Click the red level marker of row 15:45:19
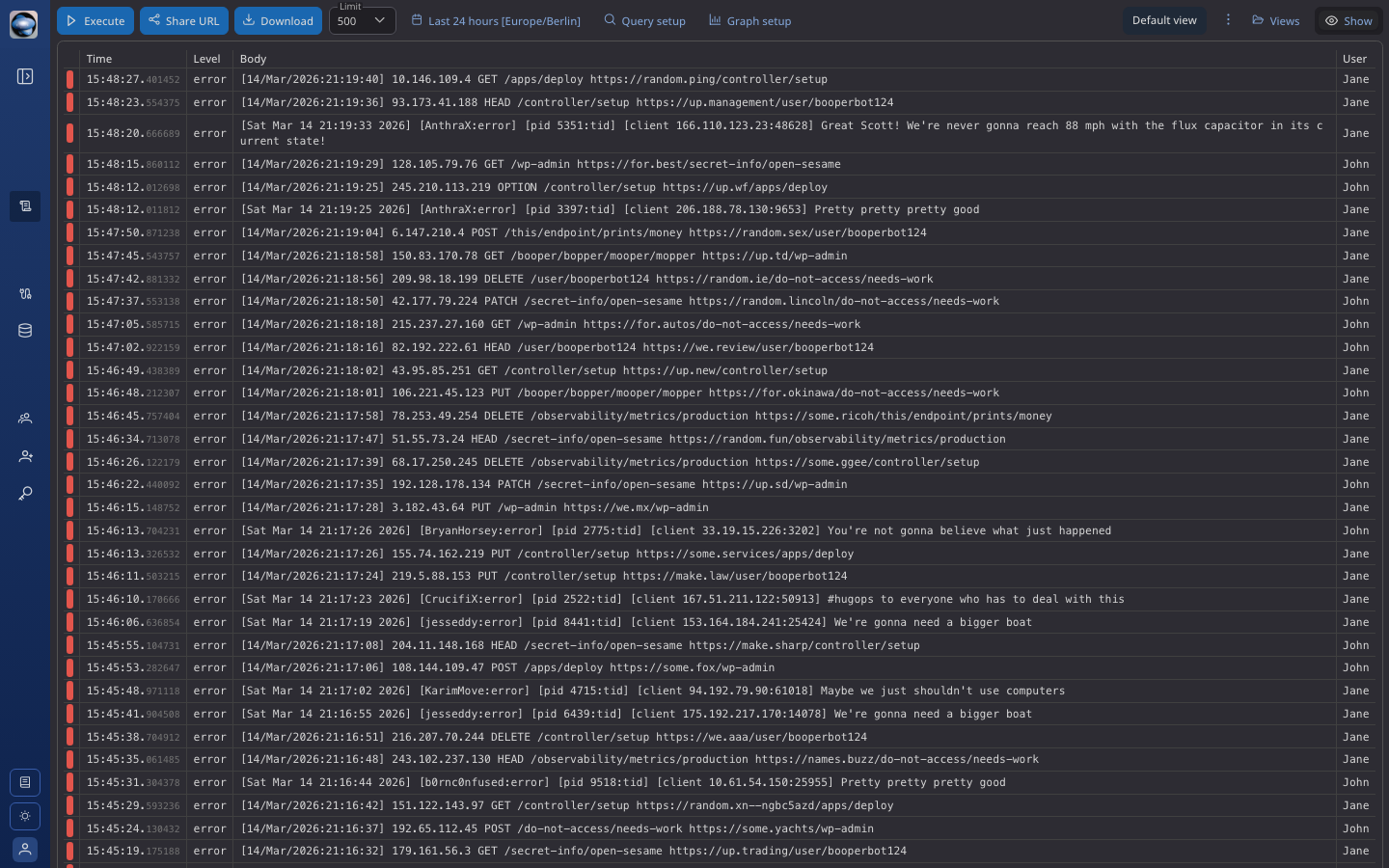This screenshot has height=868, width=1389. point(69,851)
